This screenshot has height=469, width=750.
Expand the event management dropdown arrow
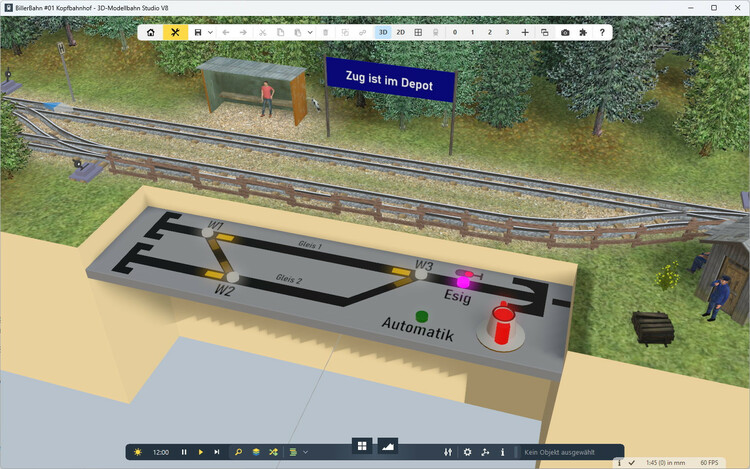tap(305, 452)
